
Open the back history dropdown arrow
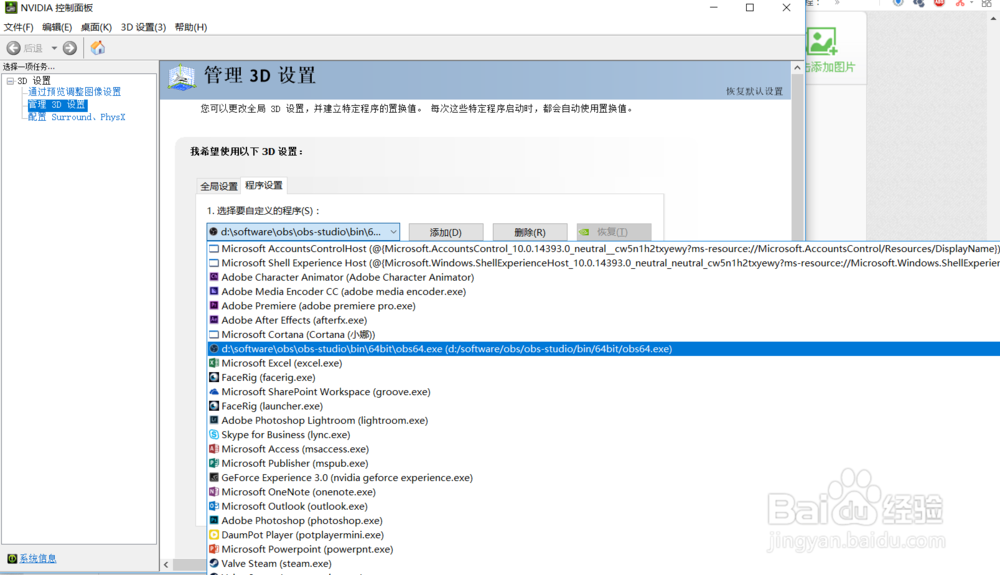coord(54,48)
